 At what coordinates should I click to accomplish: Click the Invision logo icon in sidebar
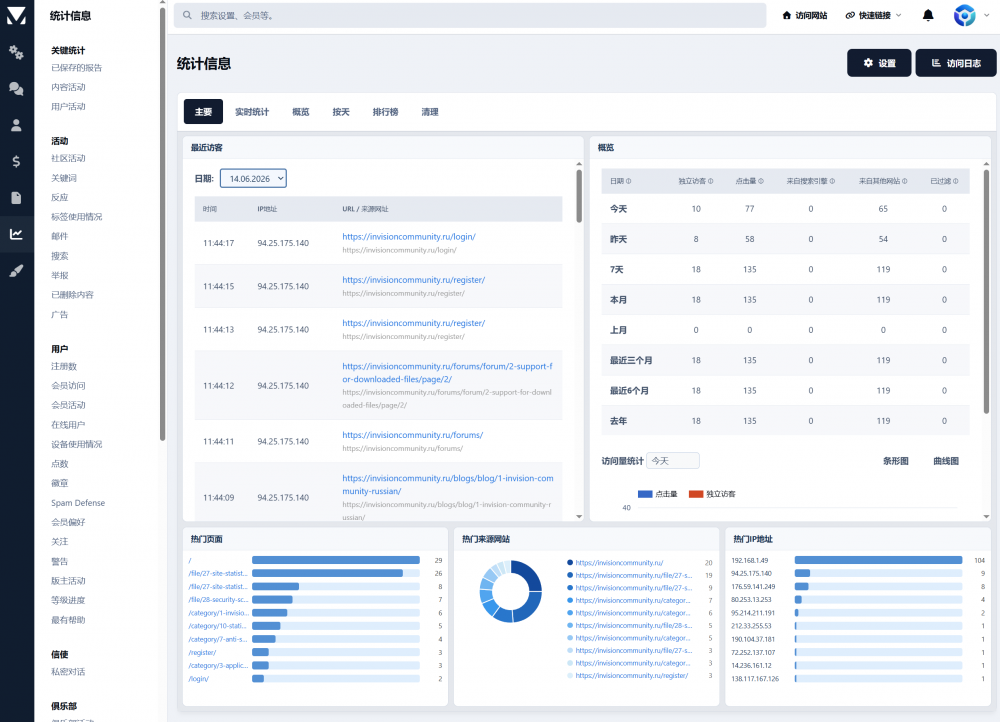[x=17, y=16]
